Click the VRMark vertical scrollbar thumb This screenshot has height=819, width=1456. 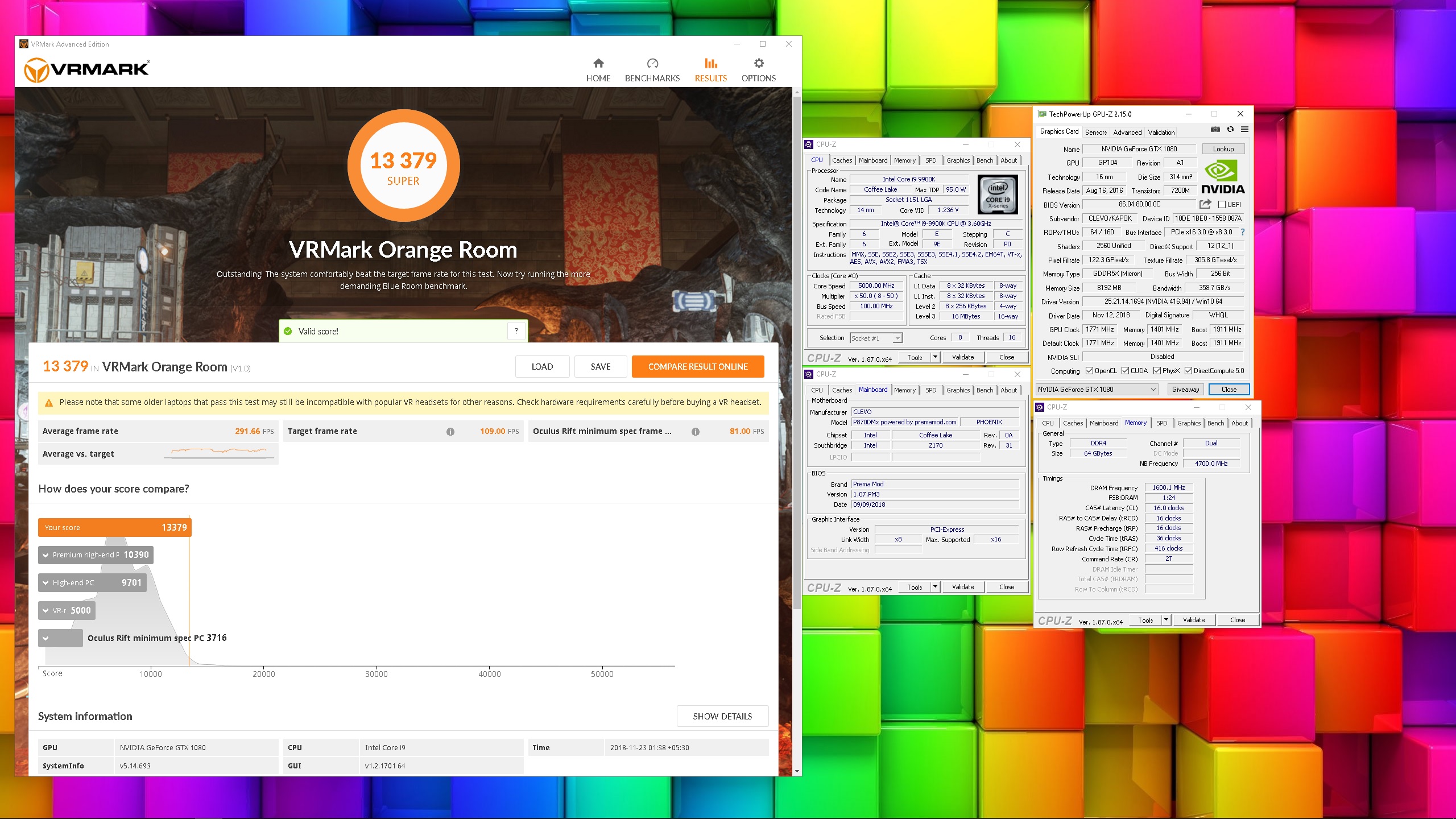(x=797, y=353)
